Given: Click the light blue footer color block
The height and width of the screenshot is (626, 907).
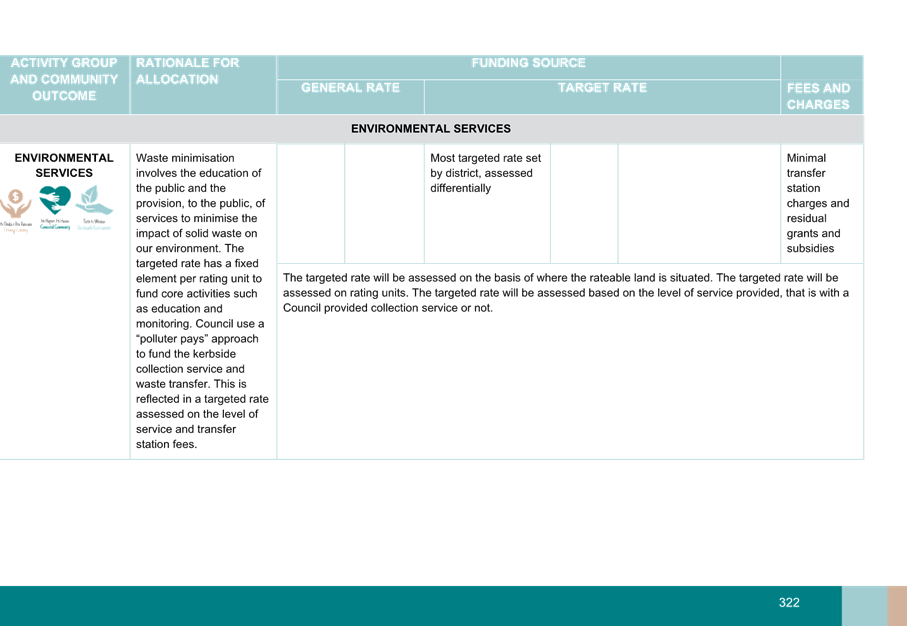Looking at the screenshot, I should pyautogui.click(x=863, y=605).
